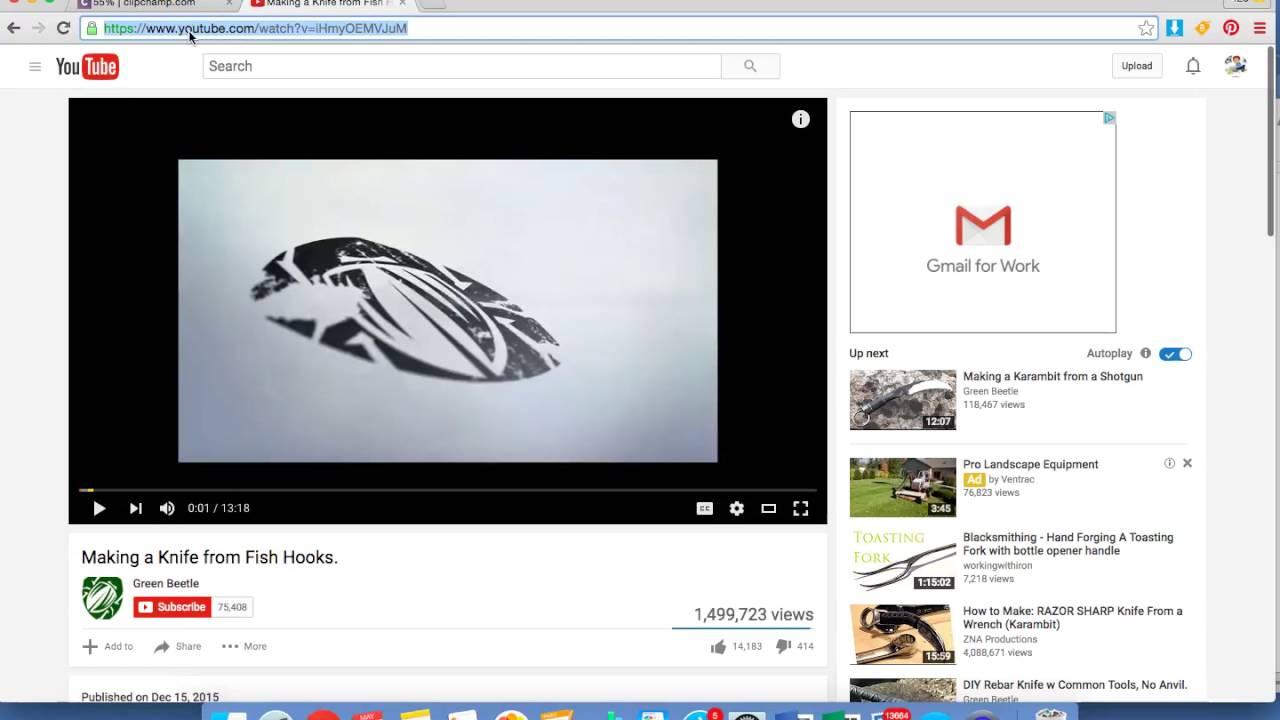Toggle closed captions on the player

click(705, 508)
